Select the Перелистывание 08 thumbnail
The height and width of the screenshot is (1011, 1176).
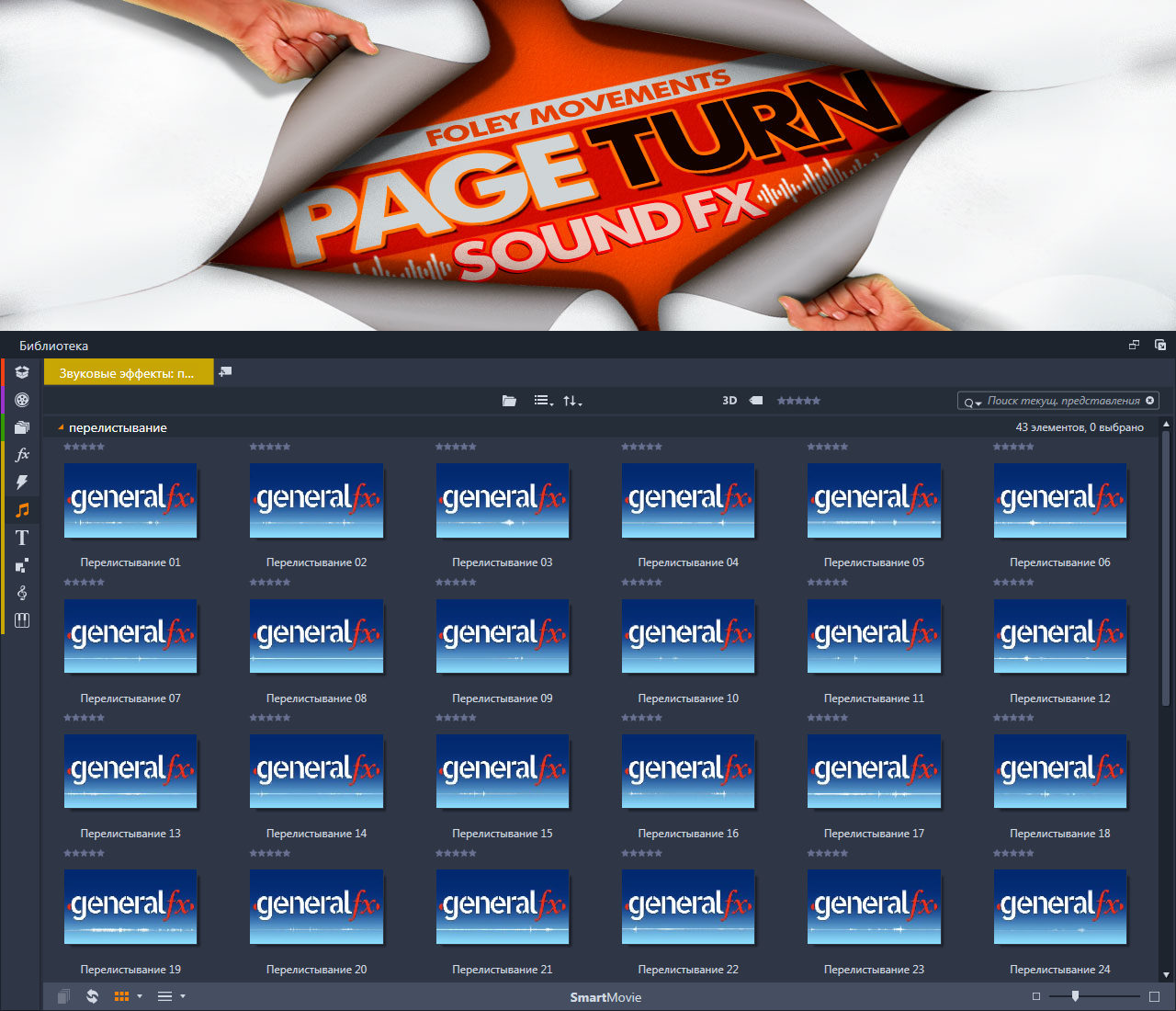tap(316, 636)
